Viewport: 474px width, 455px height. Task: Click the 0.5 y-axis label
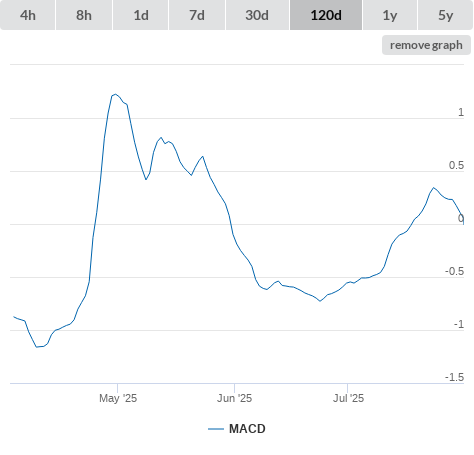tap(456, 165)
